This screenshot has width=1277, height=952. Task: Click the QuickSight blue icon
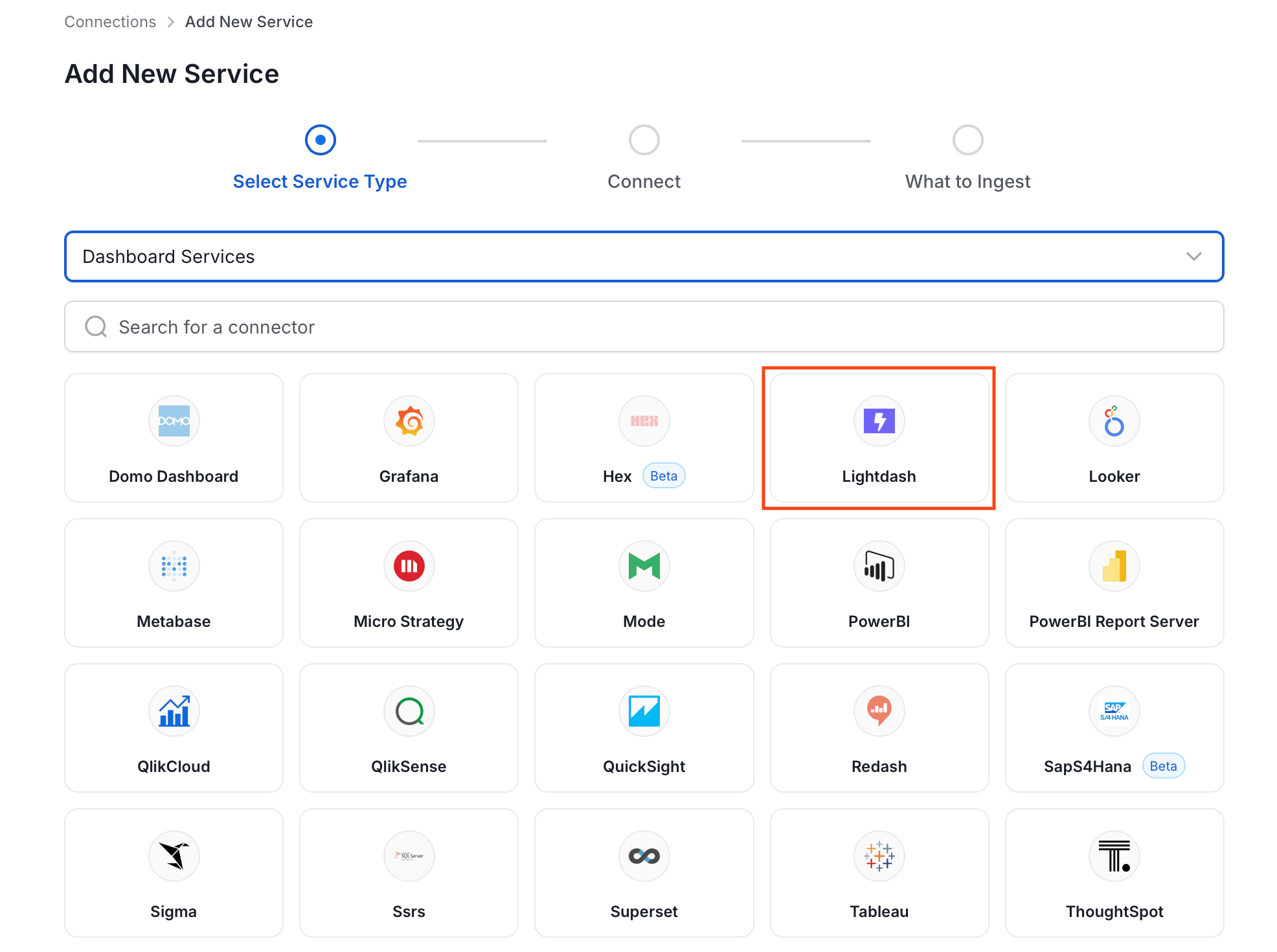pos(644,711)
